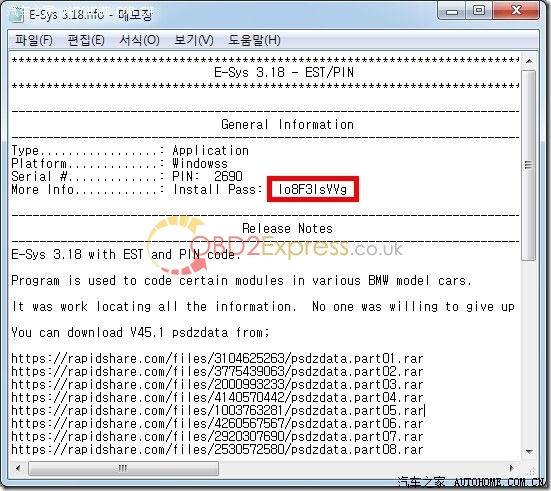Close the Notepad window
Image resolution: width=551 pixels, height=491 pixels.
pos(516,11)
